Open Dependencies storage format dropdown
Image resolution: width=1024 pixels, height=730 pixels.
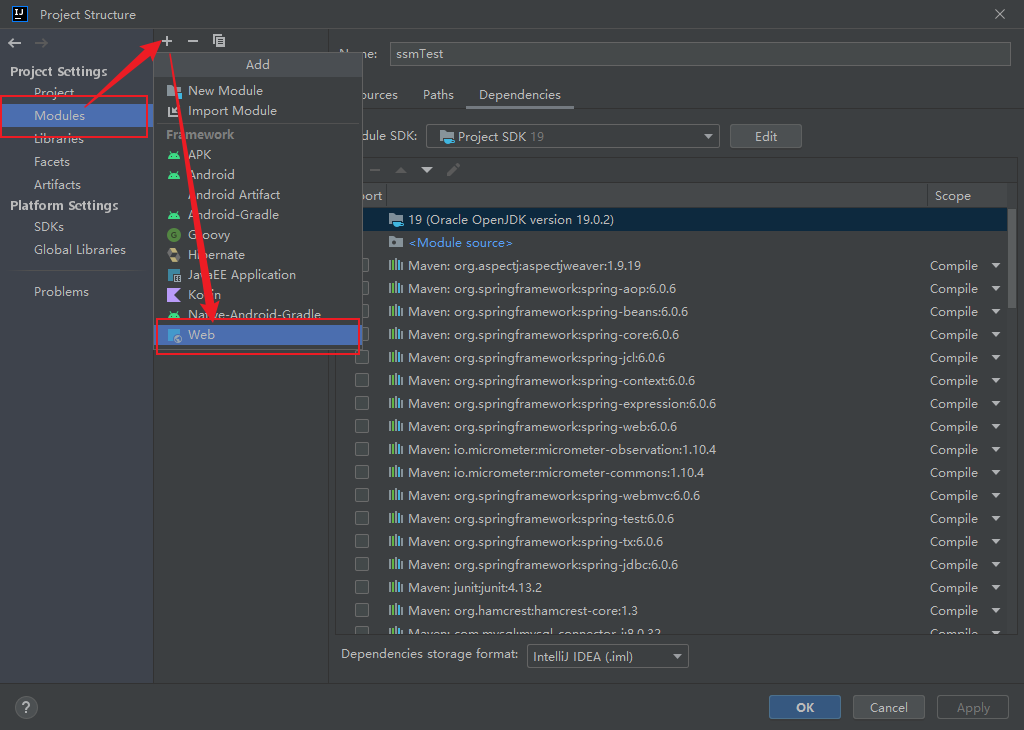click(x=607, y=656)
